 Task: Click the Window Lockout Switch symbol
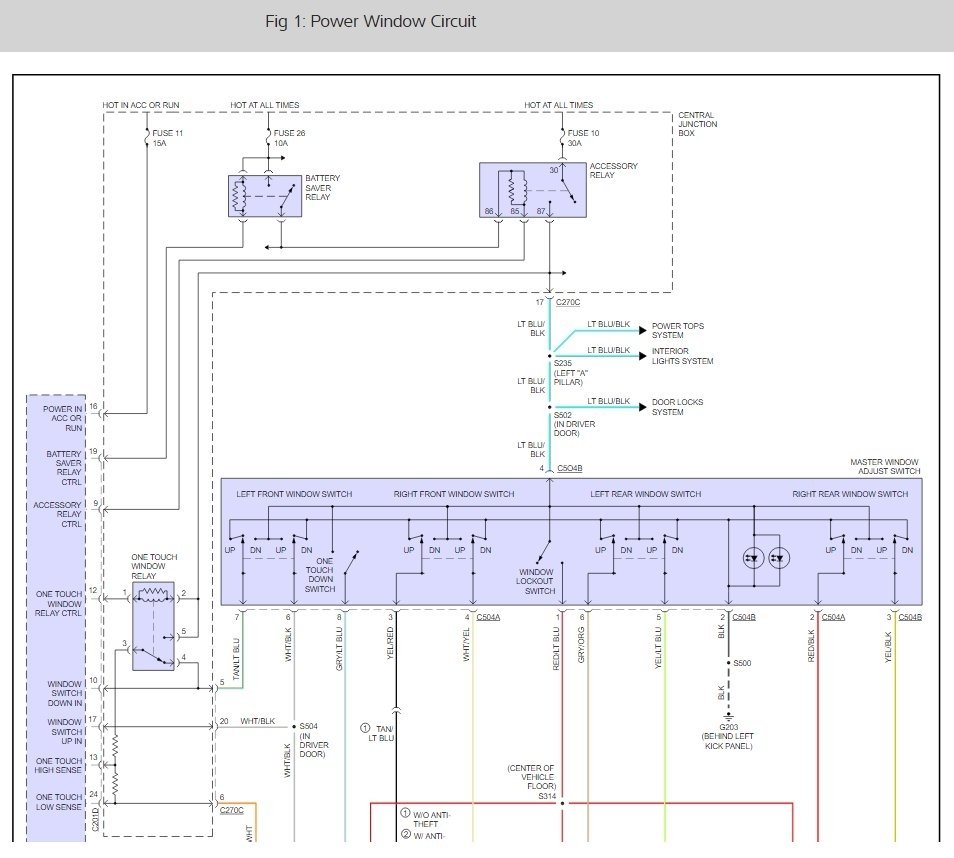pos(543,553)
